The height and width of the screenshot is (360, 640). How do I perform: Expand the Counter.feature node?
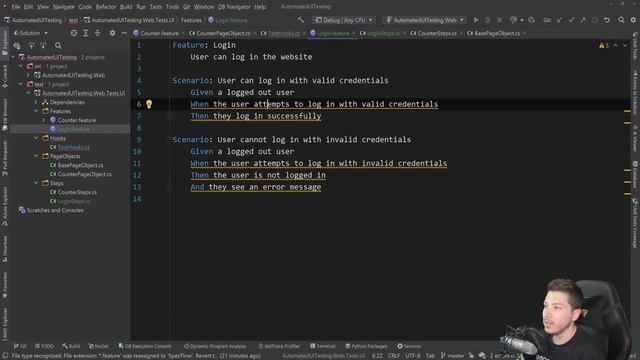coord(44,120)
